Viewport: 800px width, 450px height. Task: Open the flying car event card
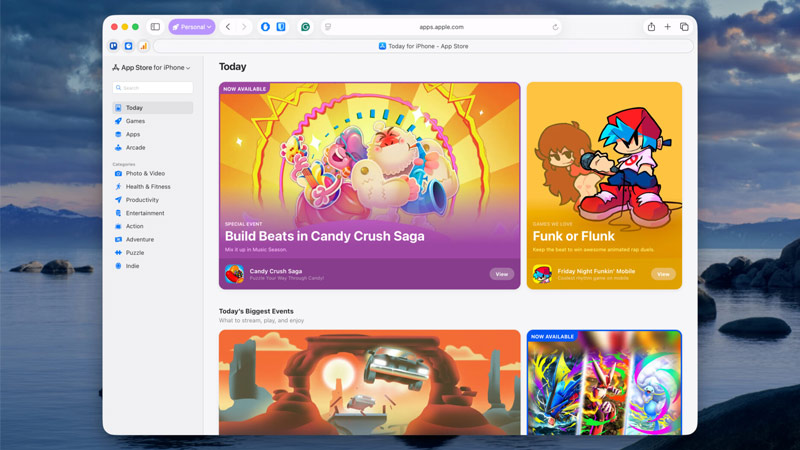point(369,382)
